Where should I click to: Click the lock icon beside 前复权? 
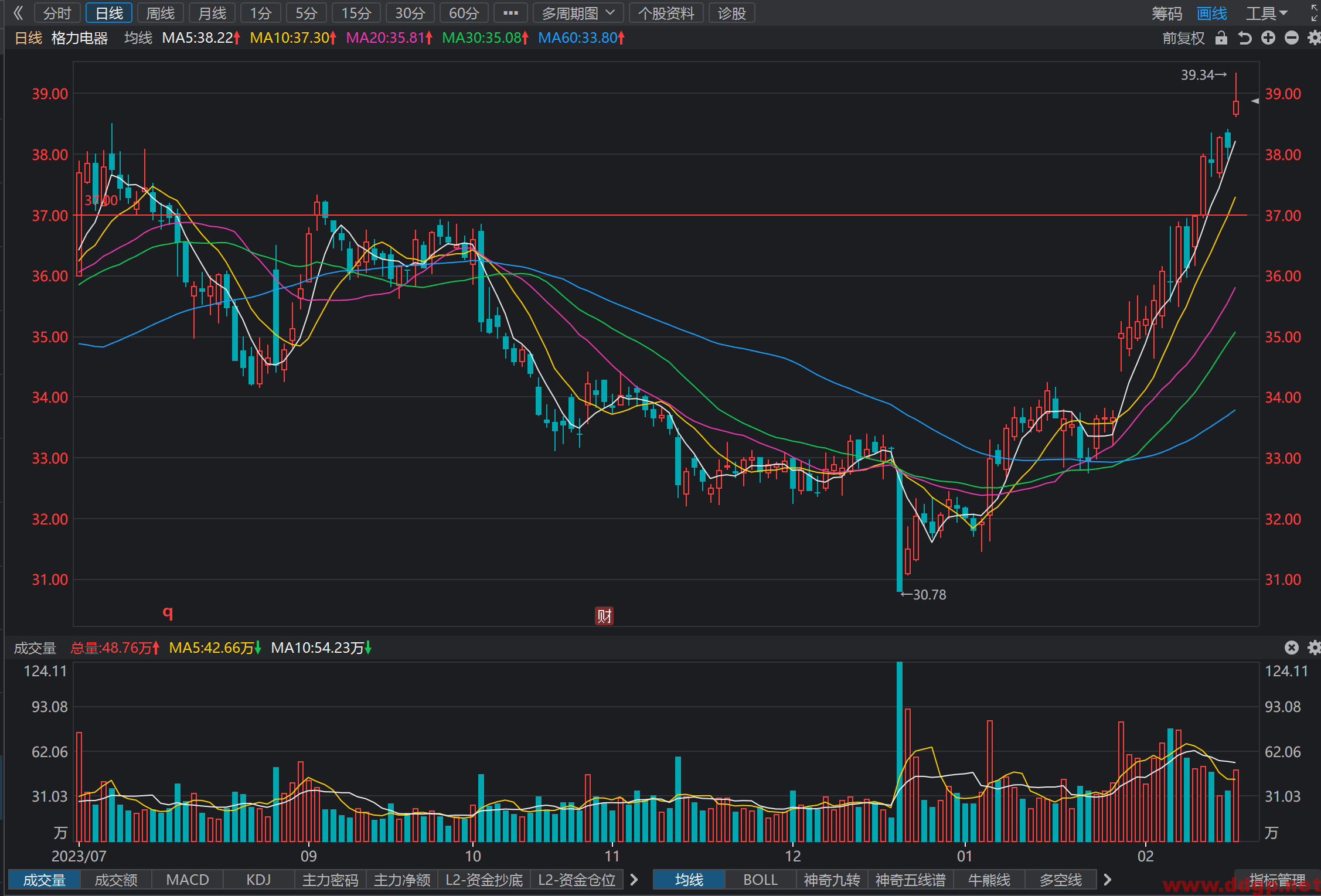click(1221, 38)
